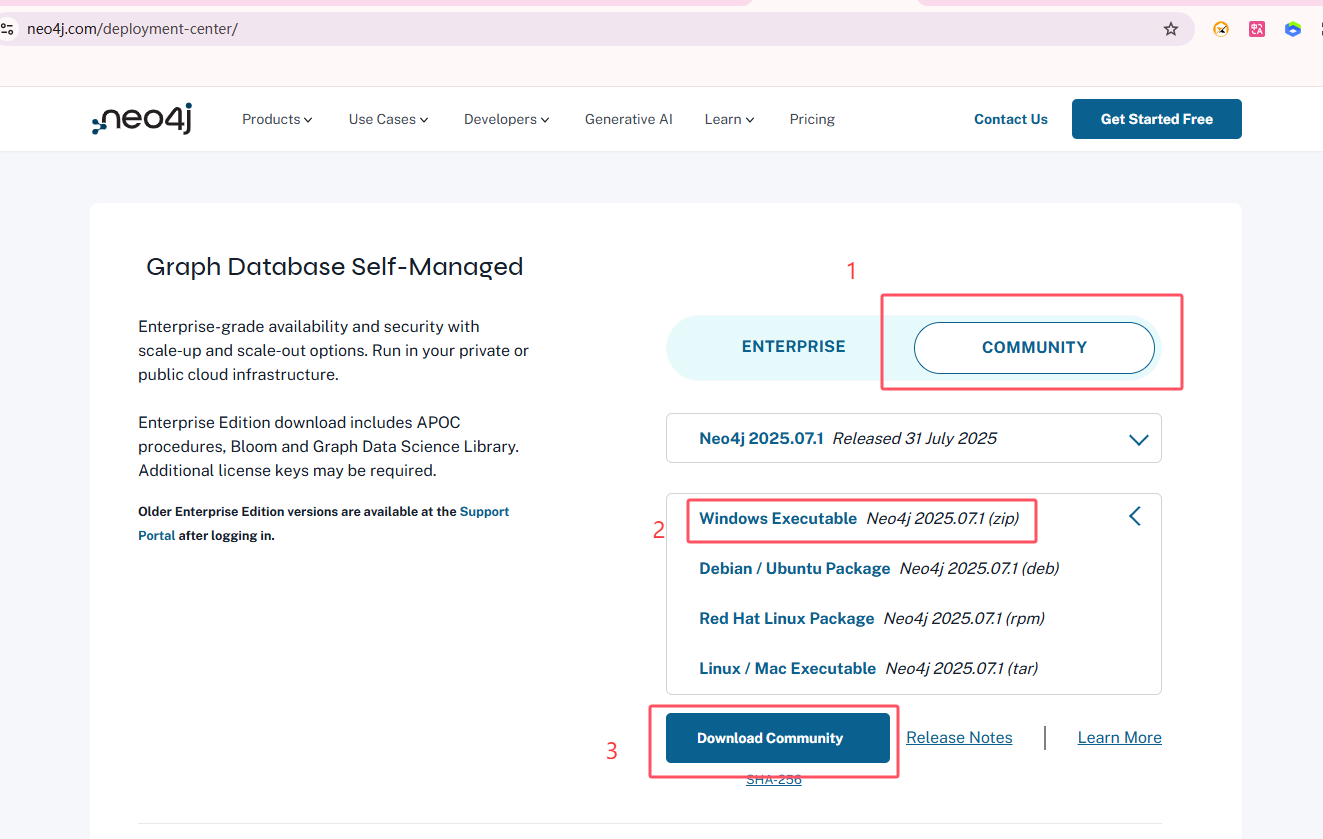Image resolution: width=1323 pixels, height=839 pixels.
Task: Switch to ENTERPRISE edition
Action: [793, 347]
